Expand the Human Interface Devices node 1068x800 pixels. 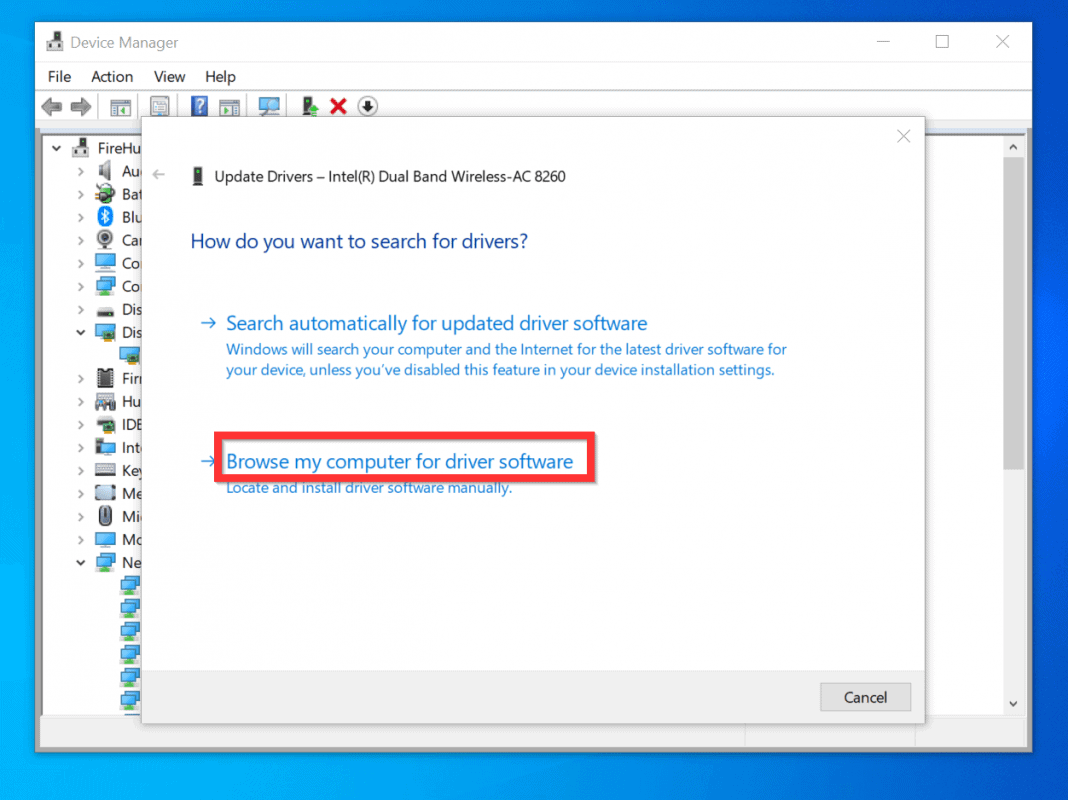point(81,402)
